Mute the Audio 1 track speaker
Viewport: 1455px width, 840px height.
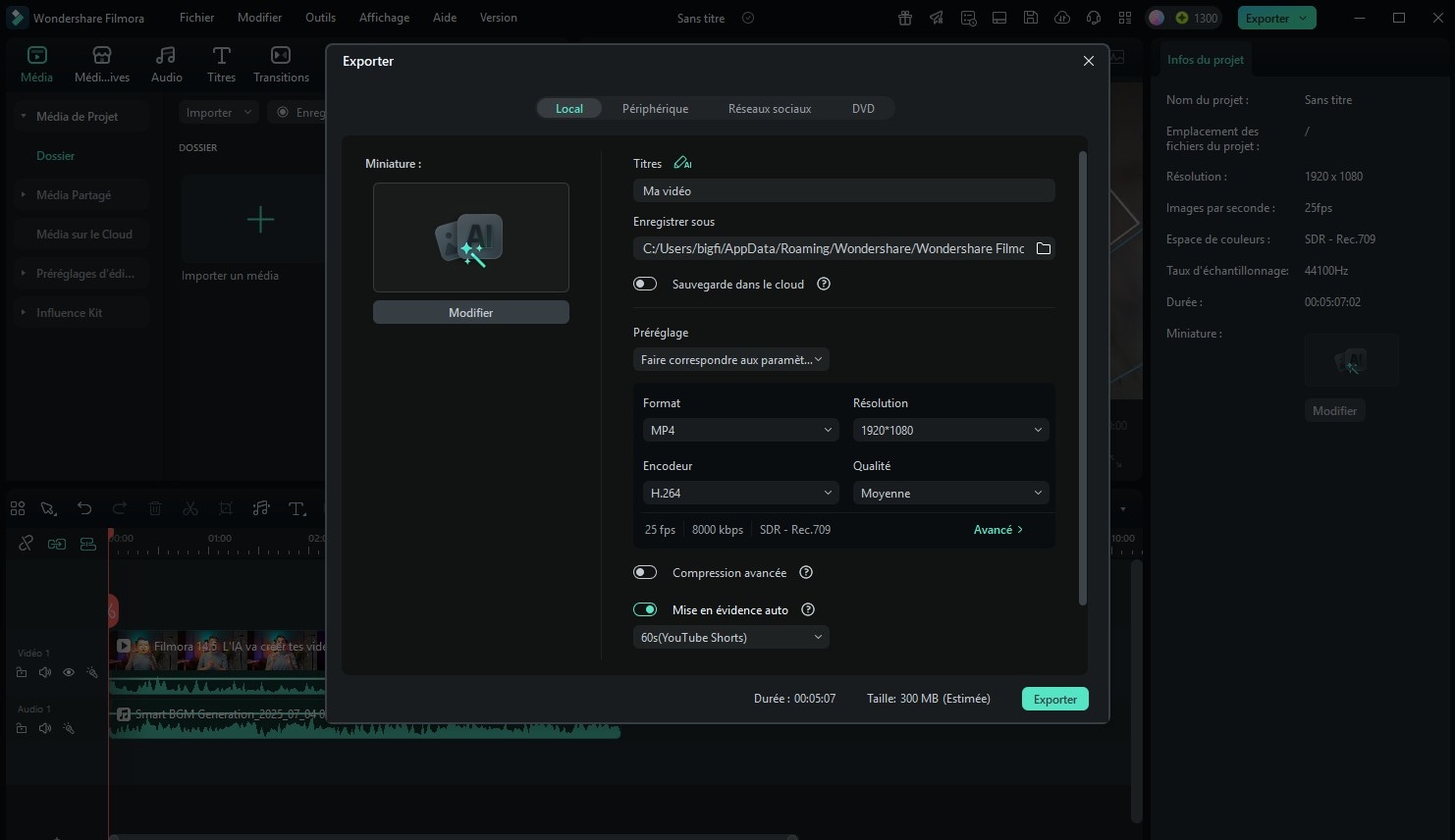click(45, 728)
